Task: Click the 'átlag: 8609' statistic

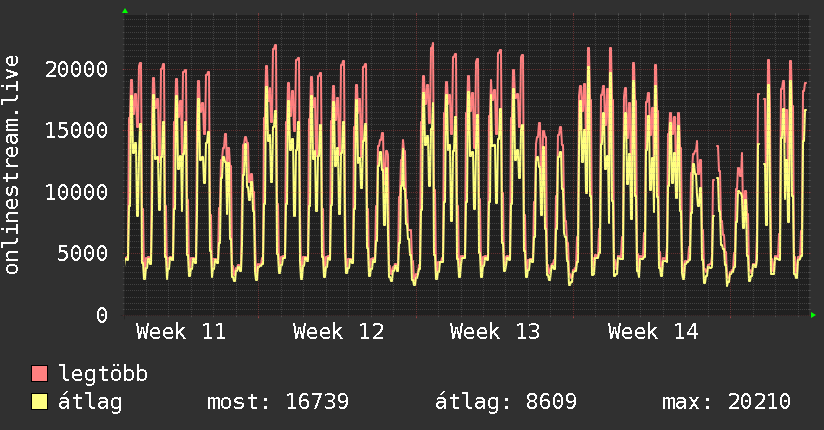Action: pyautogui.click(x=506, y=402)
